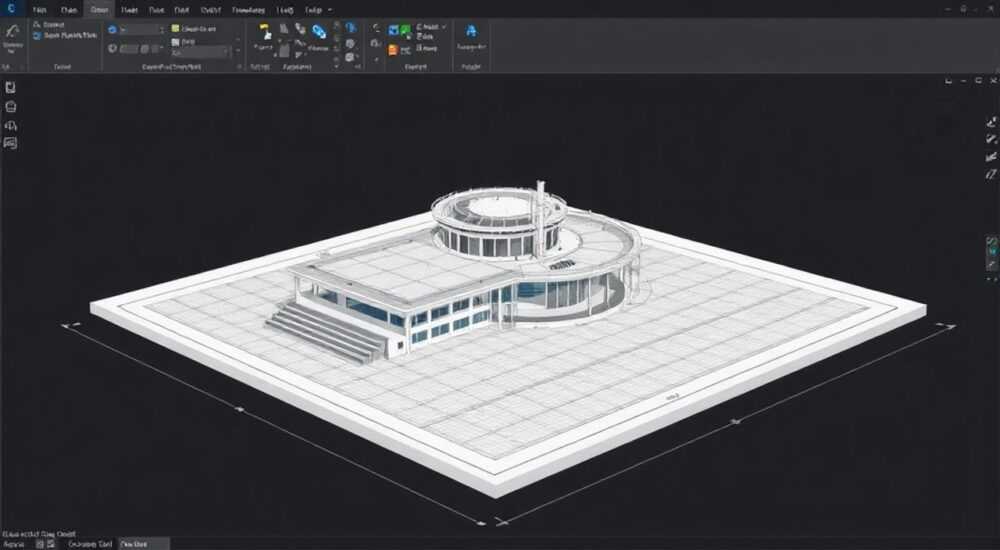Open the small arrow after the last menu item
This screenshot has width=1000, height=550.
tap(330, 10)
